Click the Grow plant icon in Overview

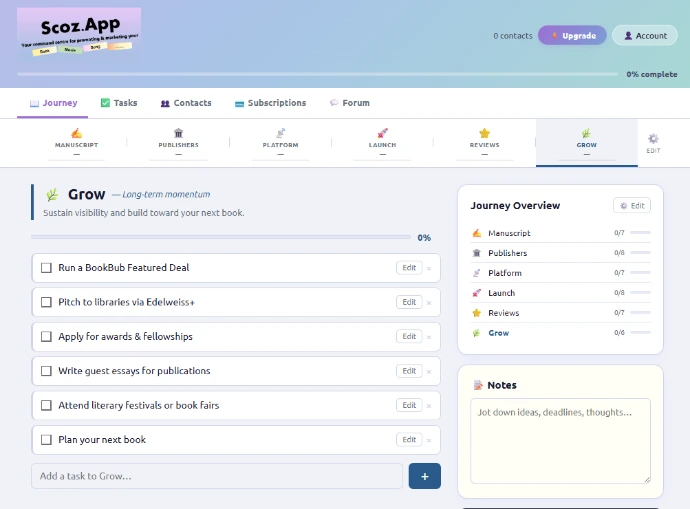[x=477, y=333]
